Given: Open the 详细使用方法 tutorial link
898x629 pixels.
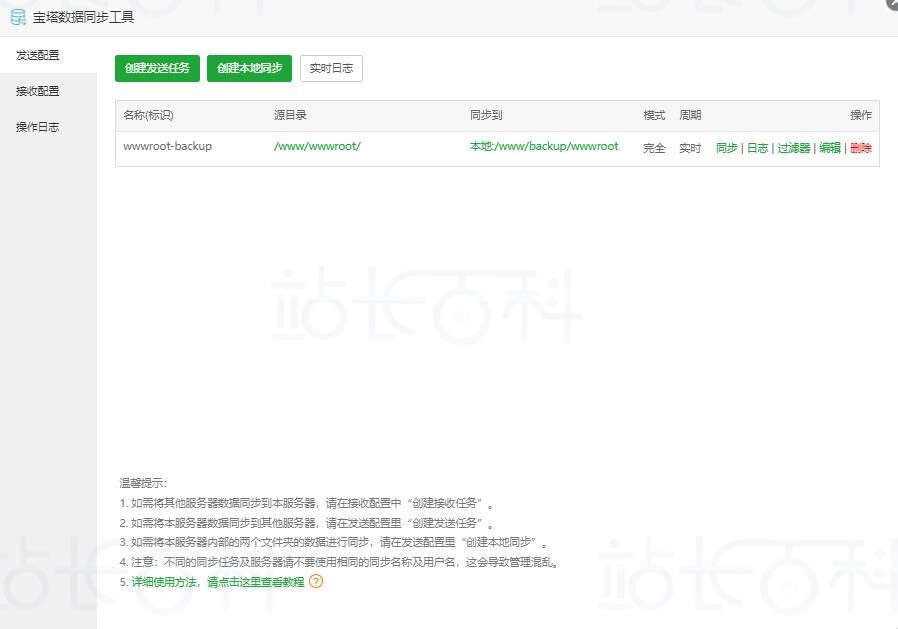Looking at the screenshot, I should (218, 582).
